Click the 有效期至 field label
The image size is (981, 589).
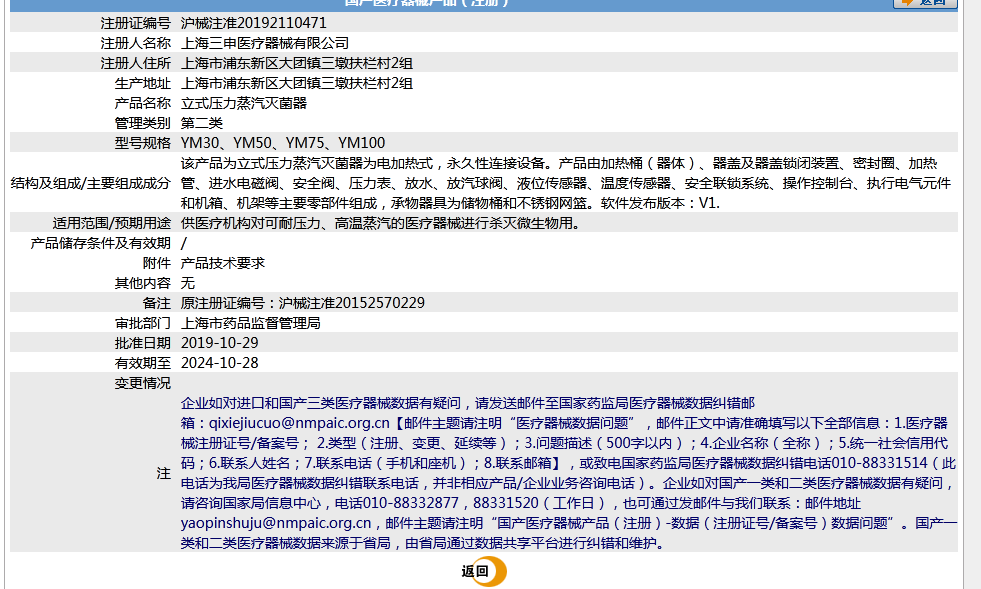coord(143,363)
